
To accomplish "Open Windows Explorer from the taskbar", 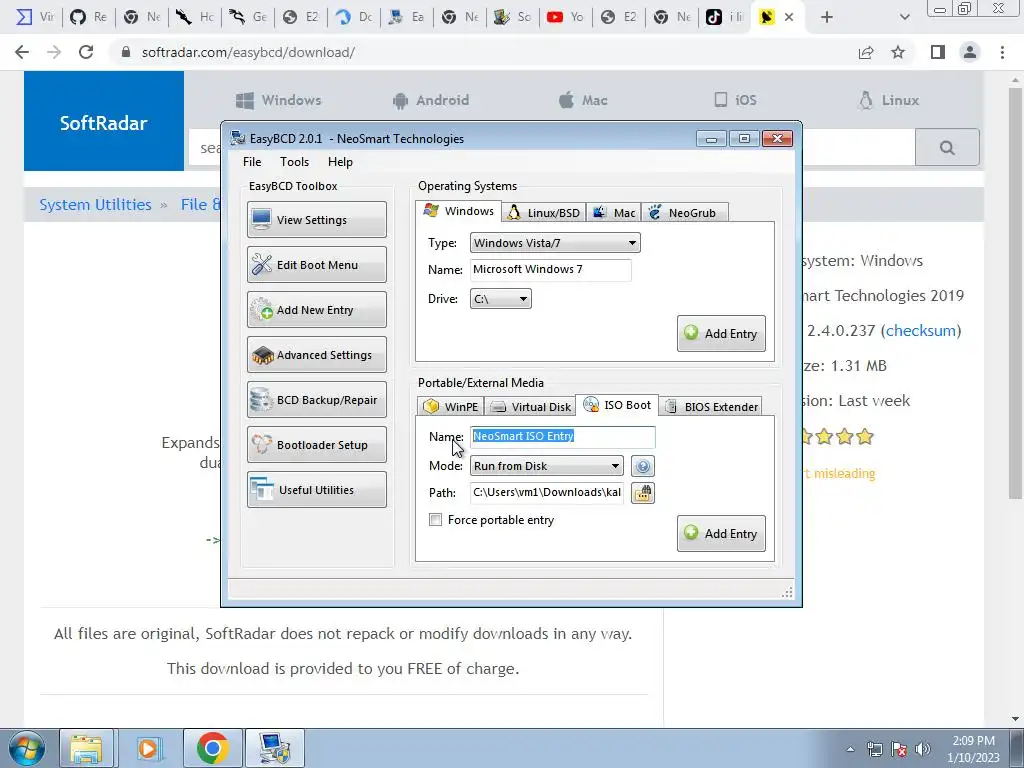I will (87, 748).
